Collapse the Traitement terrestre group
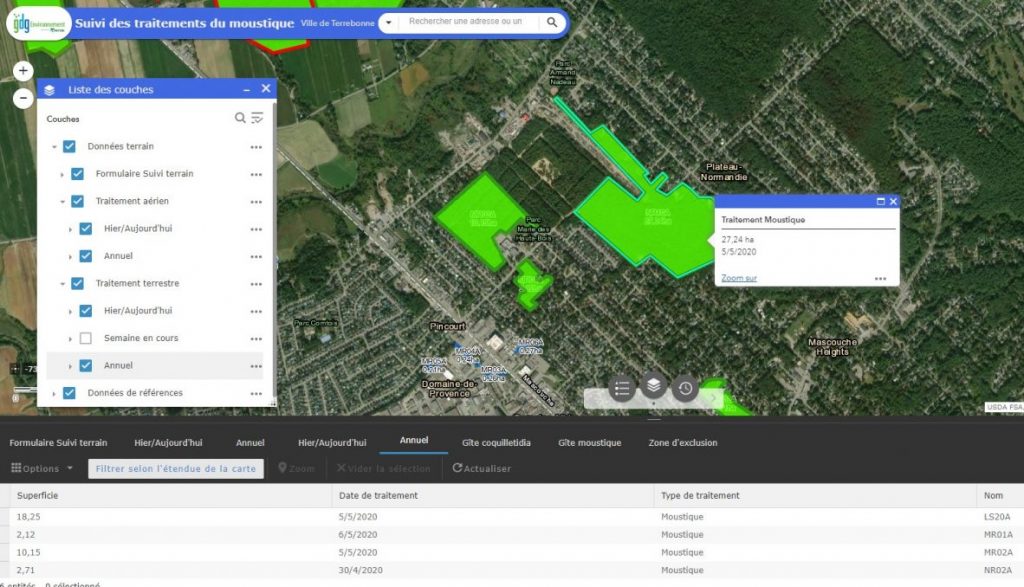Image resolution: width=1024 pixels, height=587 pixels. pos(61,283)
